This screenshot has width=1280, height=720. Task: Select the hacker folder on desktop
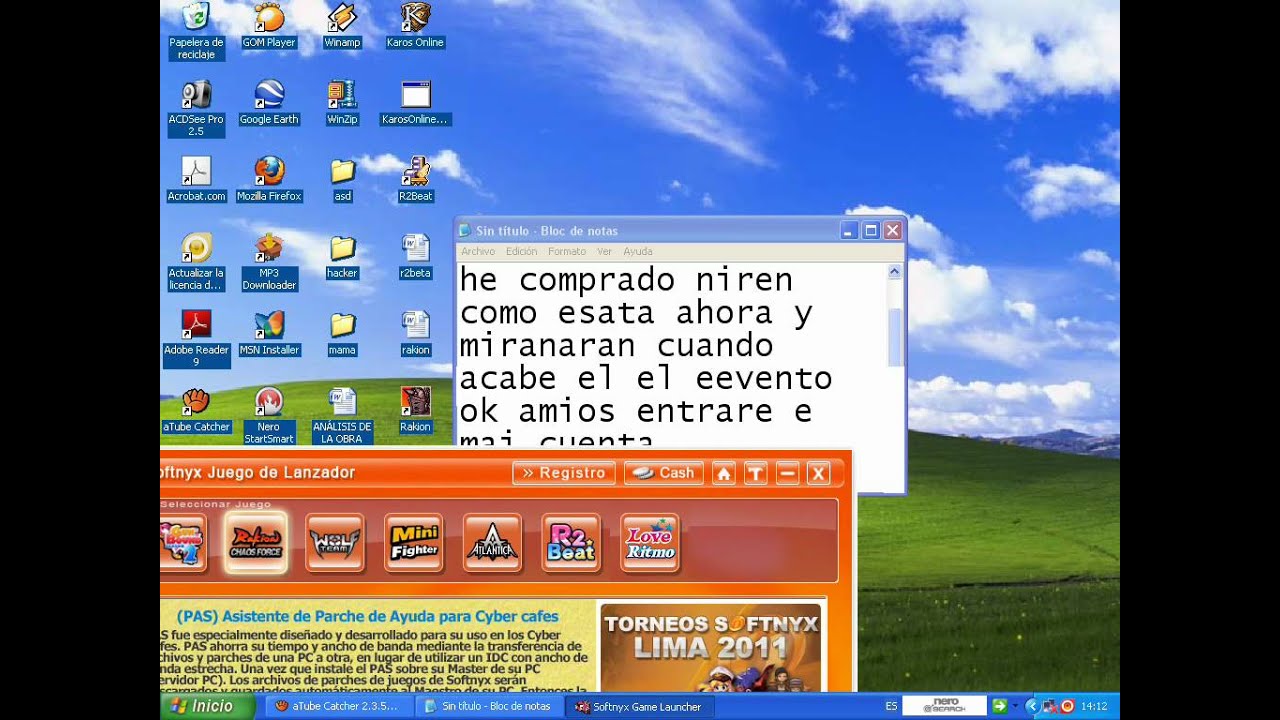(342, 258)
